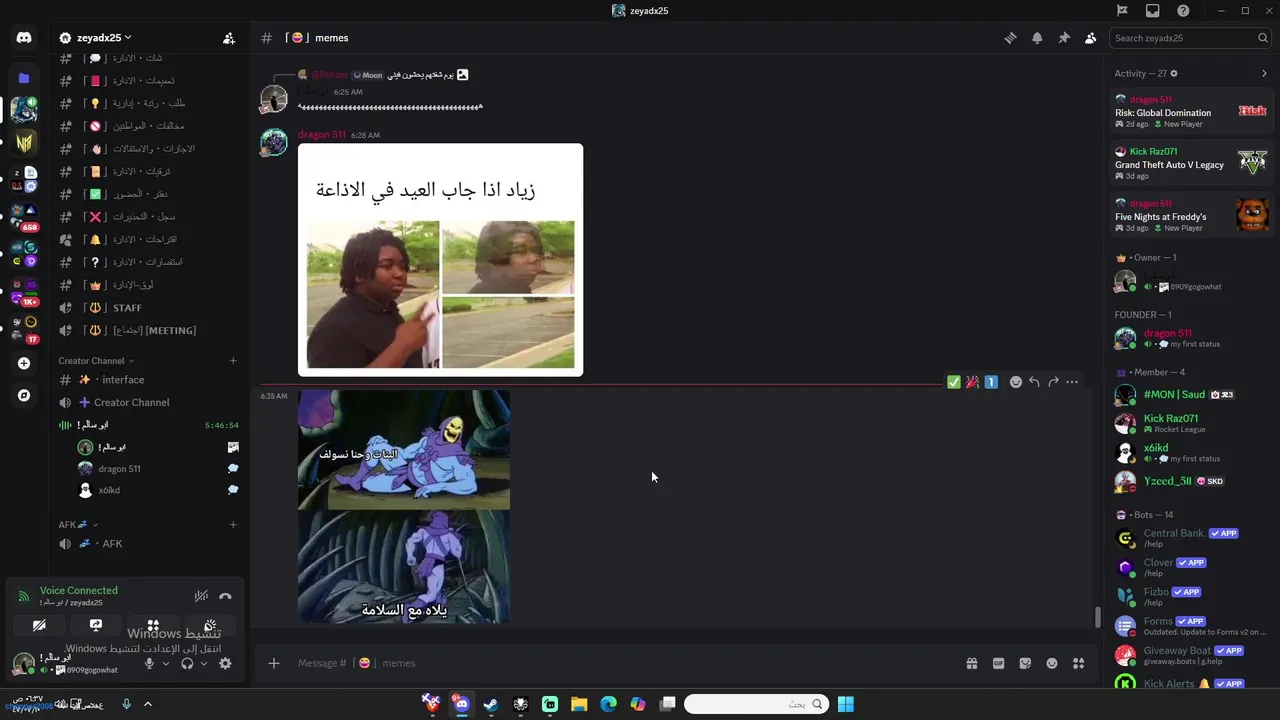Open Risk: Global Domination activity card
Screen dimensions: 1280x720
point(1192,112)
